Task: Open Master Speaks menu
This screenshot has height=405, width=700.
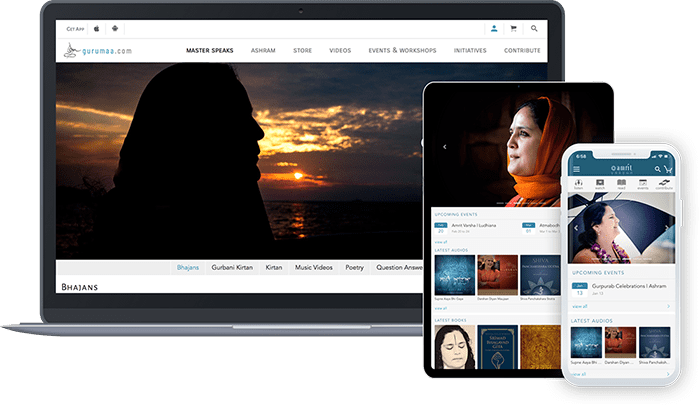Action: point(209,50)
